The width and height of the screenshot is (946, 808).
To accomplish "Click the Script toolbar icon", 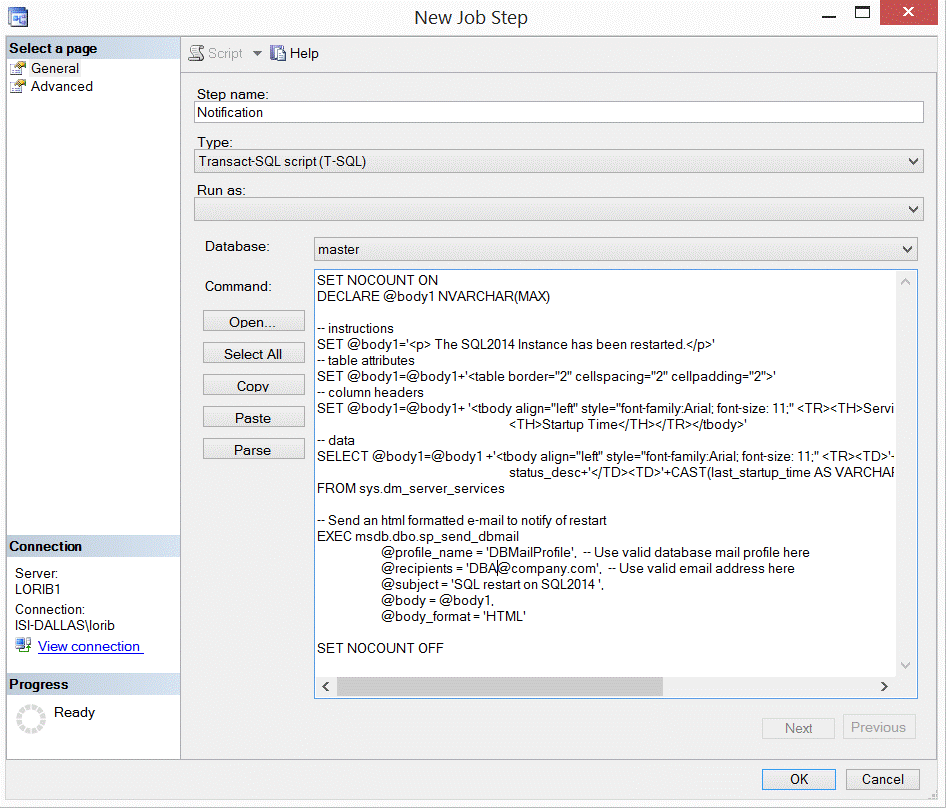I will (196, 53).
